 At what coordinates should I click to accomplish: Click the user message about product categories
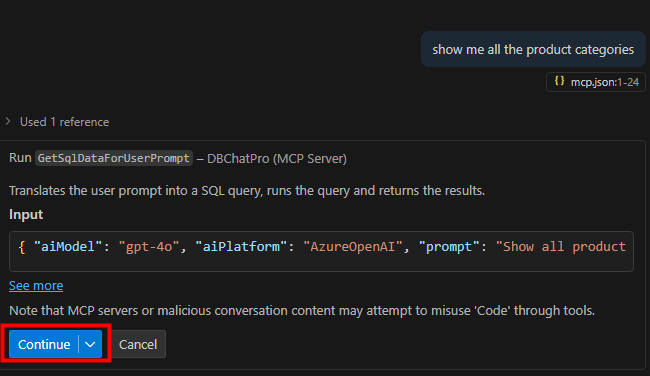click(x=533, y=49)
